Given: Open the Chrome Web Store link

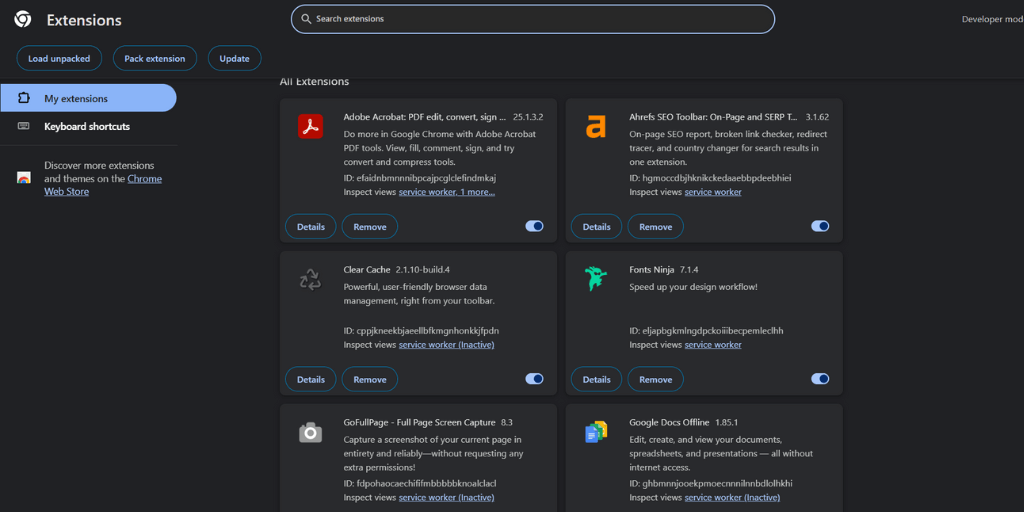Looking at the screenshot, I should click(103, 185).
